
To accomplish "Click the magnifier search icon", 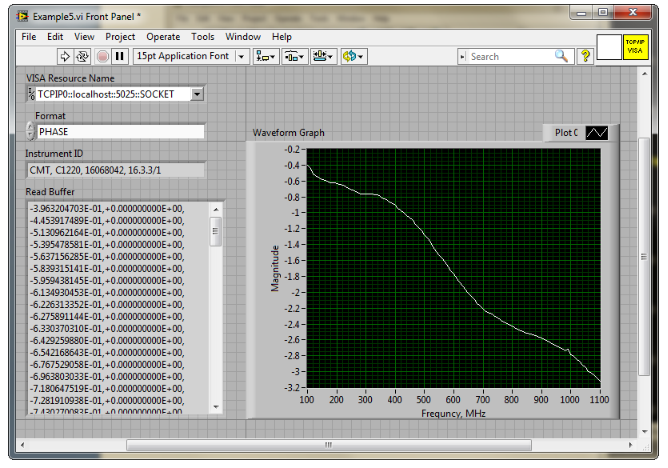I will pos(561,56).
